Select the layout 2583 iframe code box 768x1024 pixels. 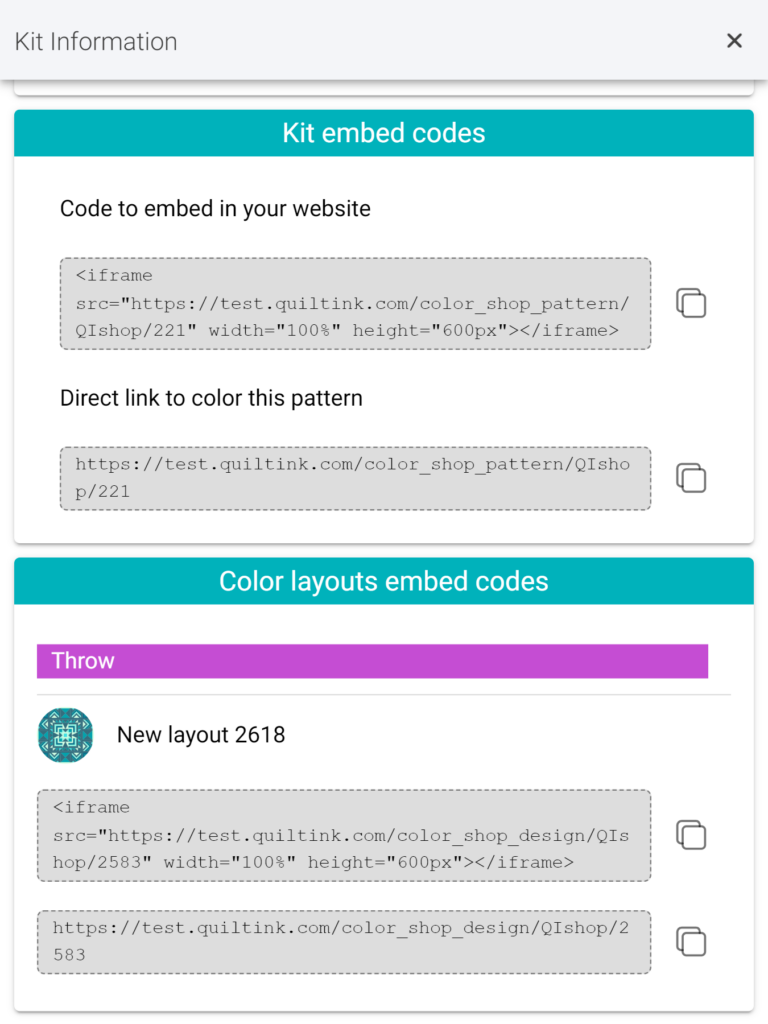(344, 836)
